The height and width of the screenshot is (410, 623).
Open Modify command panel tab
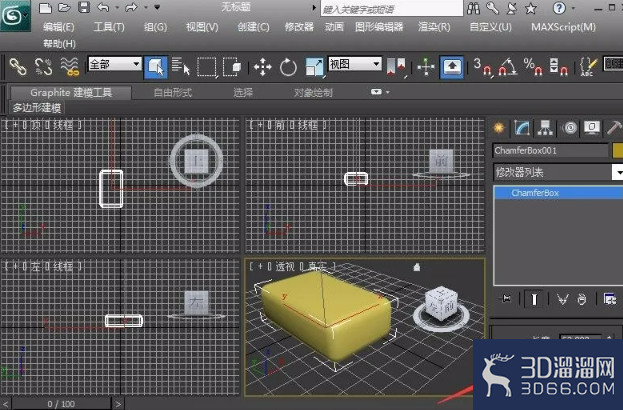click(x=522, y=128)
